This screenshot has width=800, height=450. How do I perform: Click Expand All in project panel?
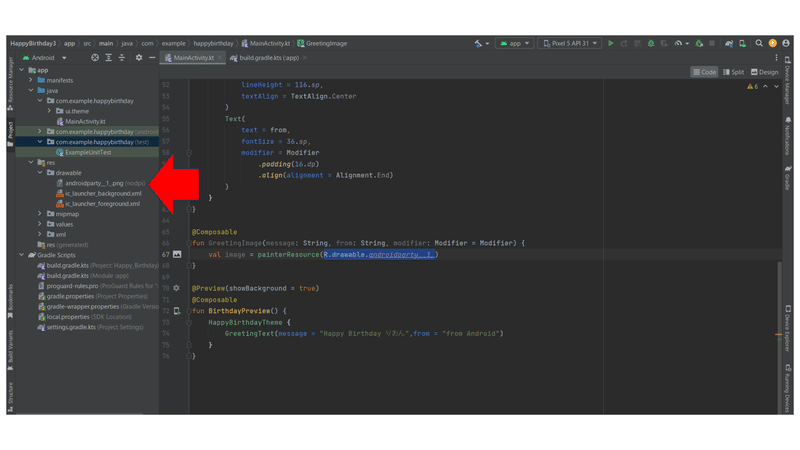coord(108,58)
